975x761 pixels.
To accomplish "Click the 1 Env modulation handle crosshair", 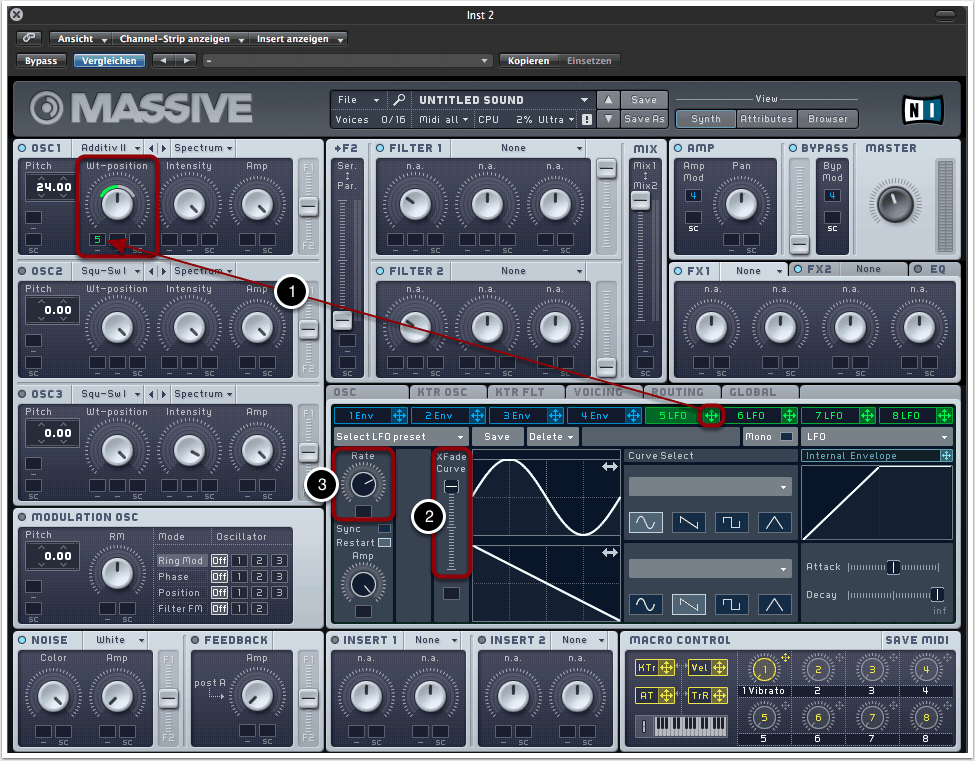I will click(400, 415).
